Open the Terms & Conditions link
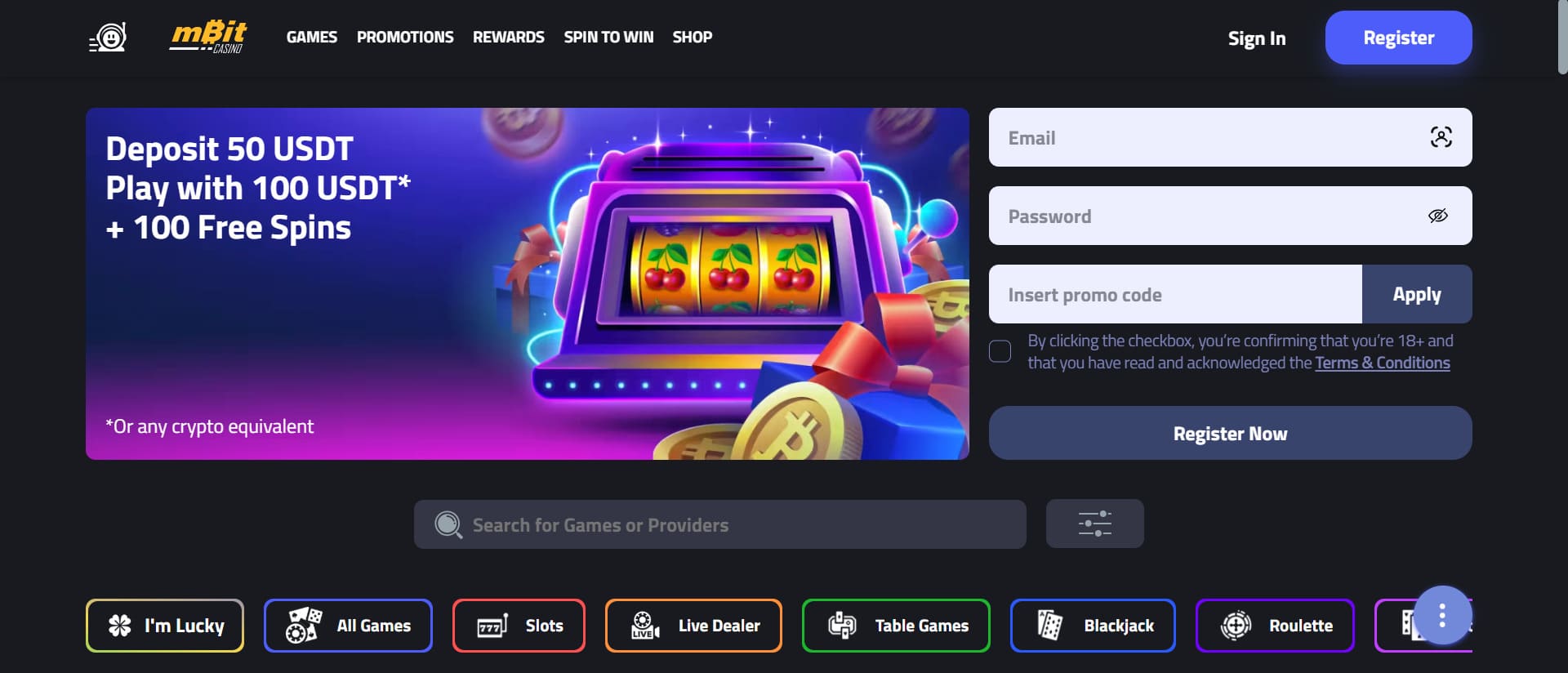This screenshot has width=1568, height=673. click(1382, 363)
